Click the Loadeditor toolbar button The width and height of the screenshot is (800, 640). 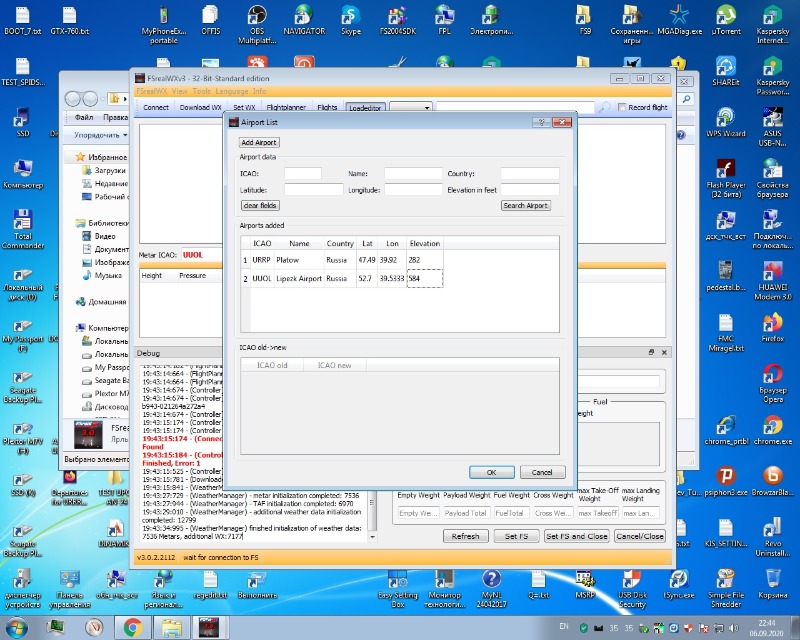click(x=365, y=108)
